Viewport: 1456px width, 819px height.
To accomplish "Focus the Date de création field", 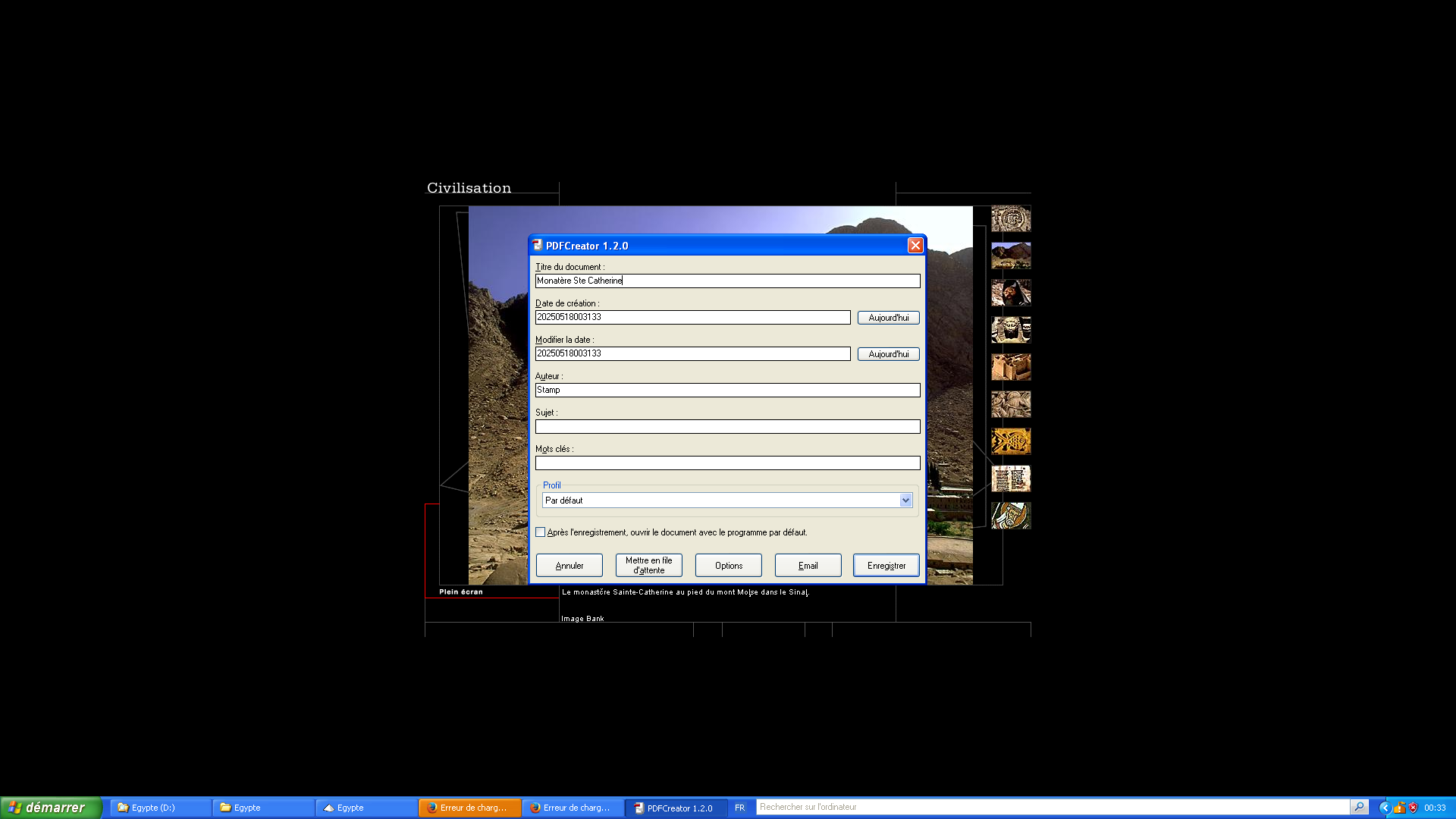I will [x=693, y=318].
